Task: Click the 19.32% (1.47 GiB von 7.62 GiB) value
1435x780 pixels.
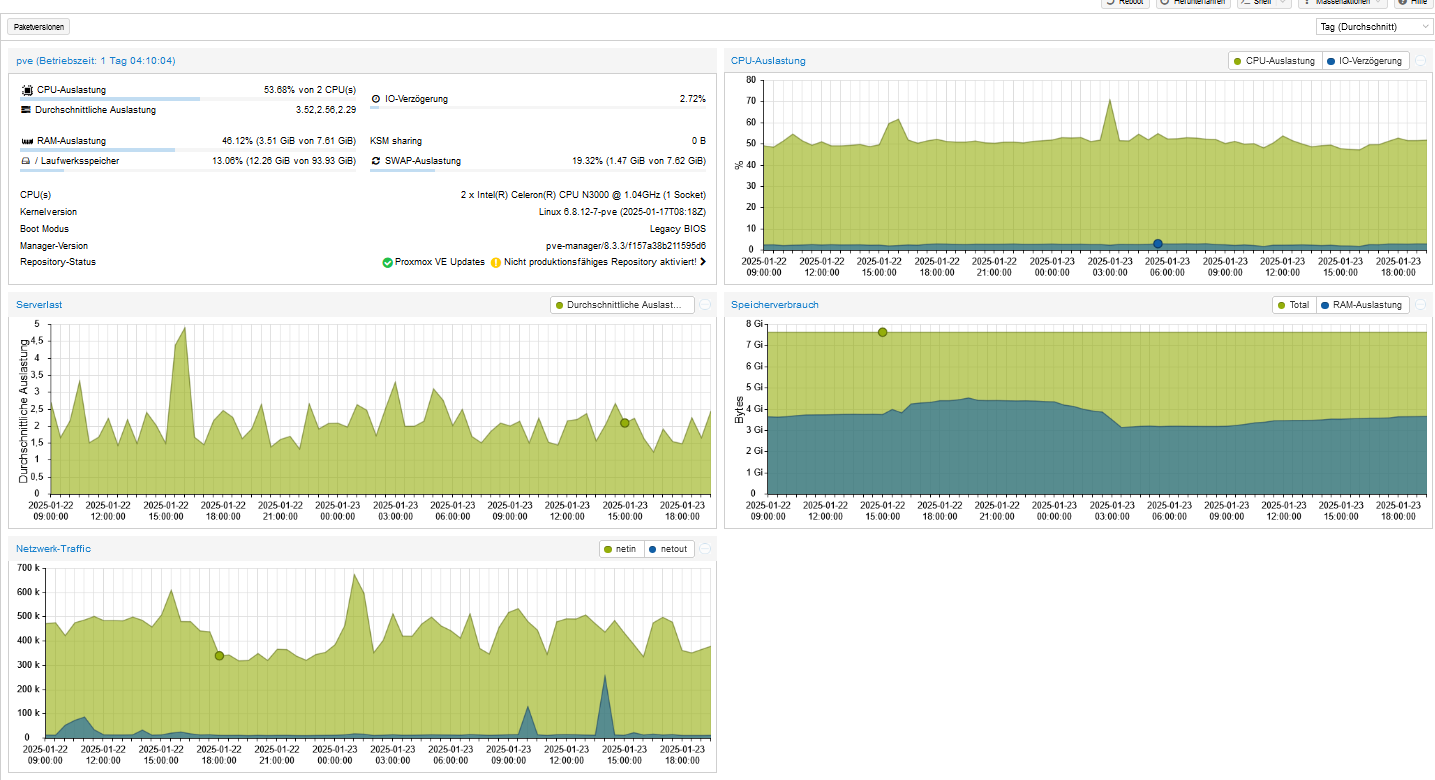Action: coord(639,160)
